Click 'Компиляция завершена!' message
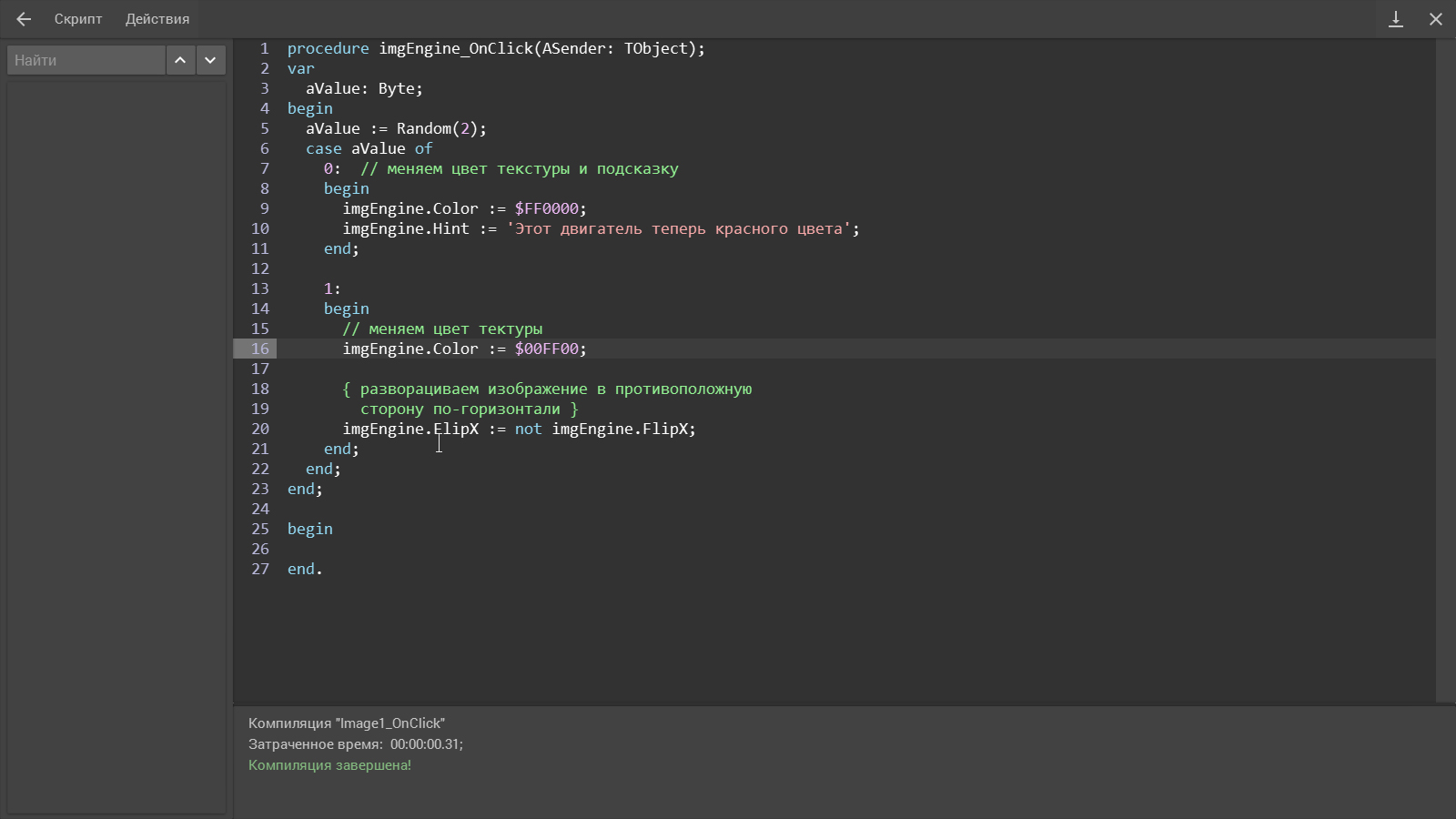Screen dimensions: 1456x819 [x=329, y=765]
